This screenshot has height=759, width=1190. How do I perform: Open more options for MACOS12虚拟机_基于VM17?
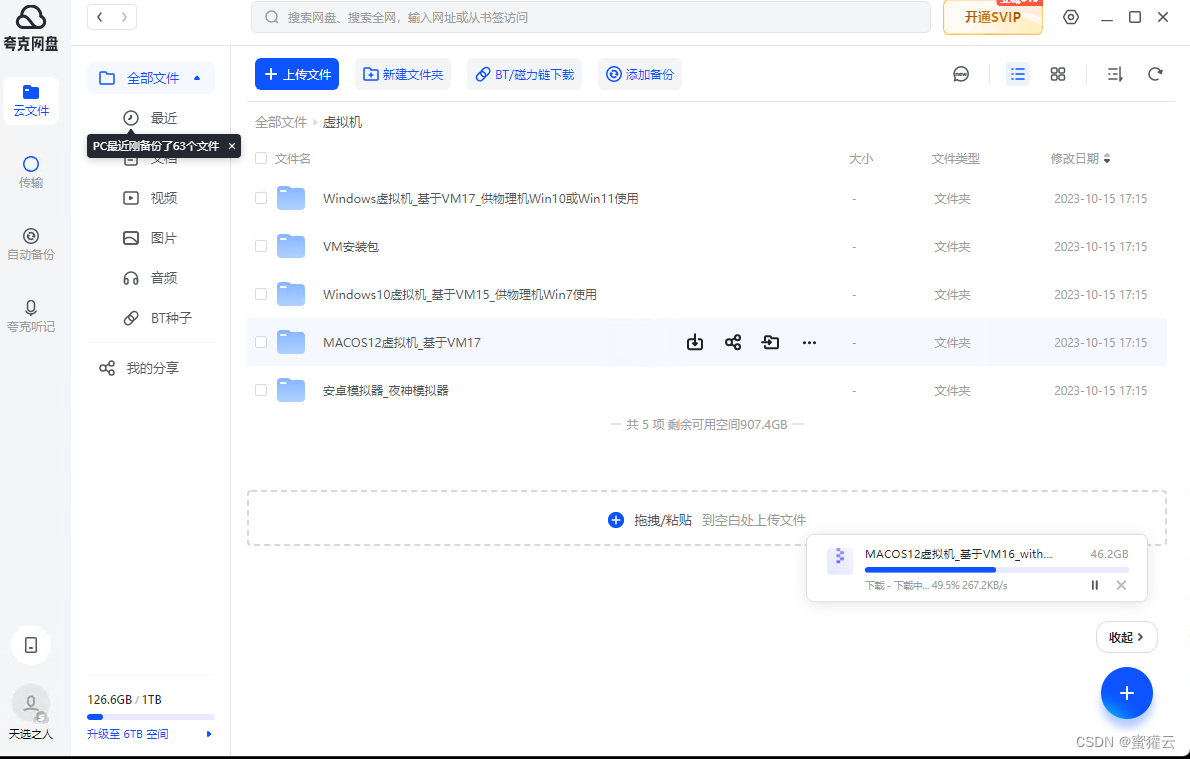coord(809,342)
